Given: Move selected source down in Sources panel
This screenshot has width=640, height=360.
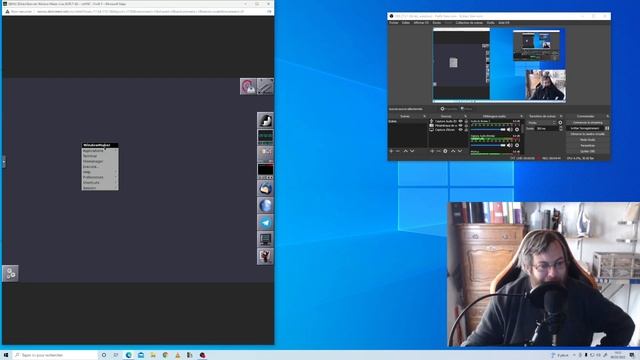Looking at the screenshot, I should click(x=460, y=151).
